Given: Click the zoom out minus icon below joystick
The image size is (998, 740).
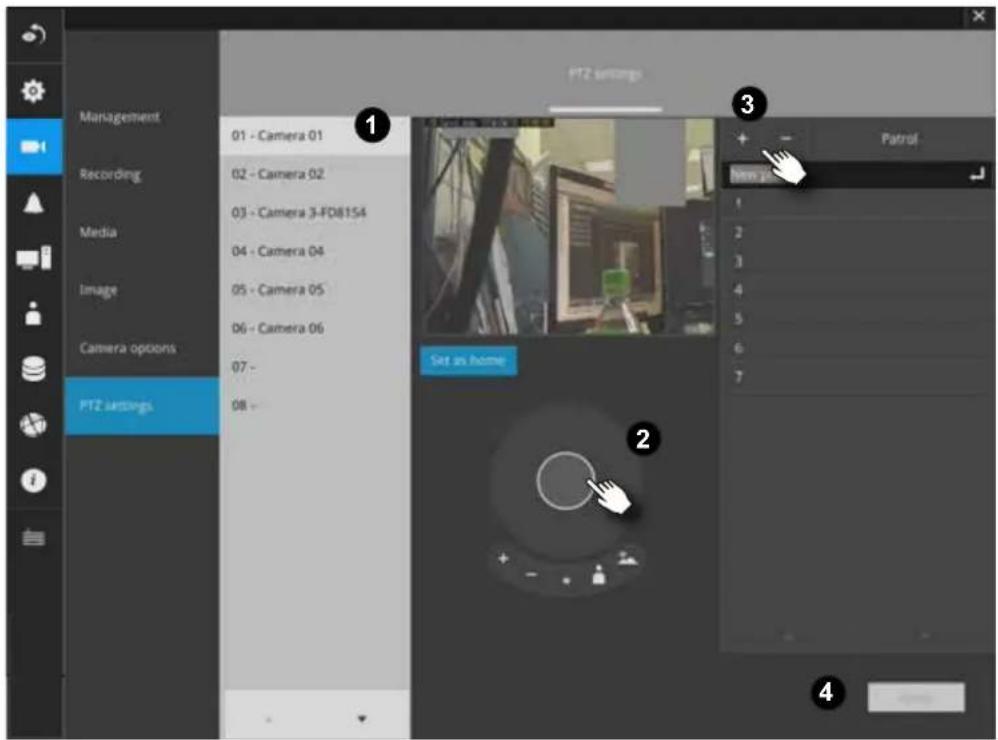Looking at the screenshot, I should coord(531,575).
